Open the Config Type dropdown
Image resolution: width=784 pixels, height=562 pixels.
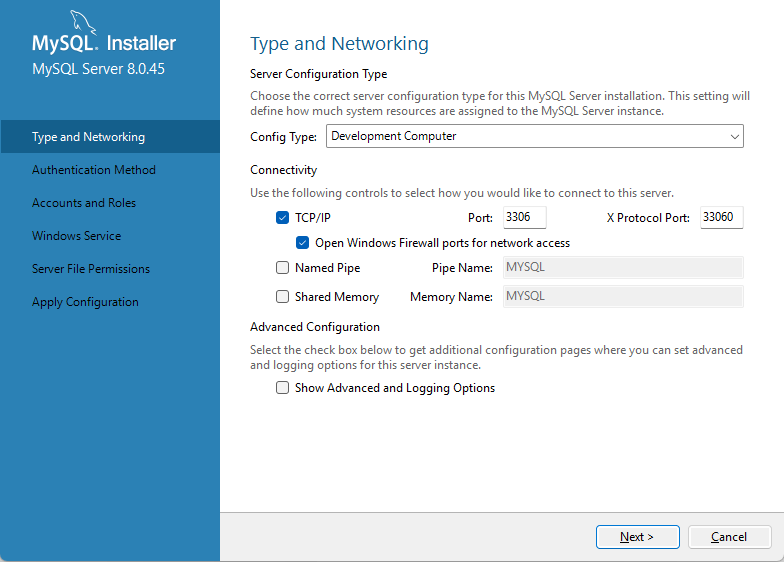534,136
